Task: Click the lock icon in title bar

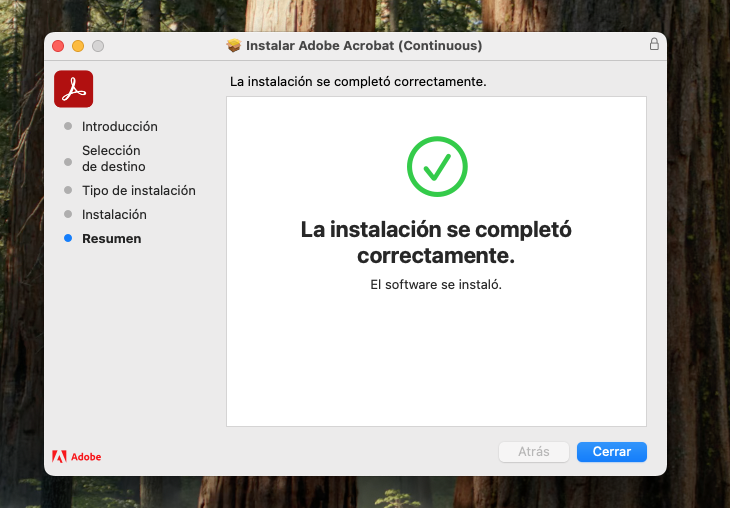Action: click(654, 45)
